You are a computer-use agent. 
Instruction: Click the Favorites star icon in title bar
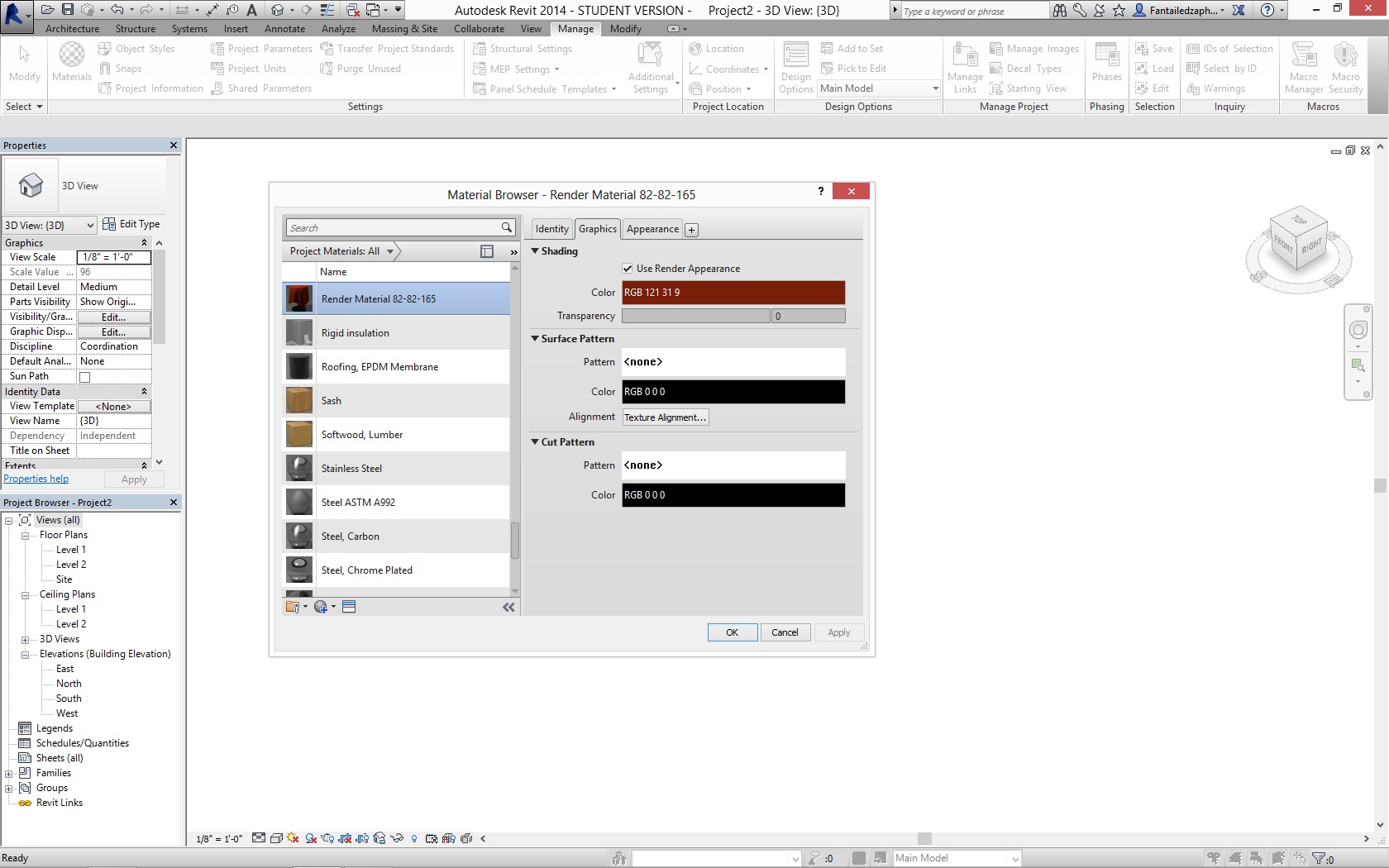(x=1119, y=10)
